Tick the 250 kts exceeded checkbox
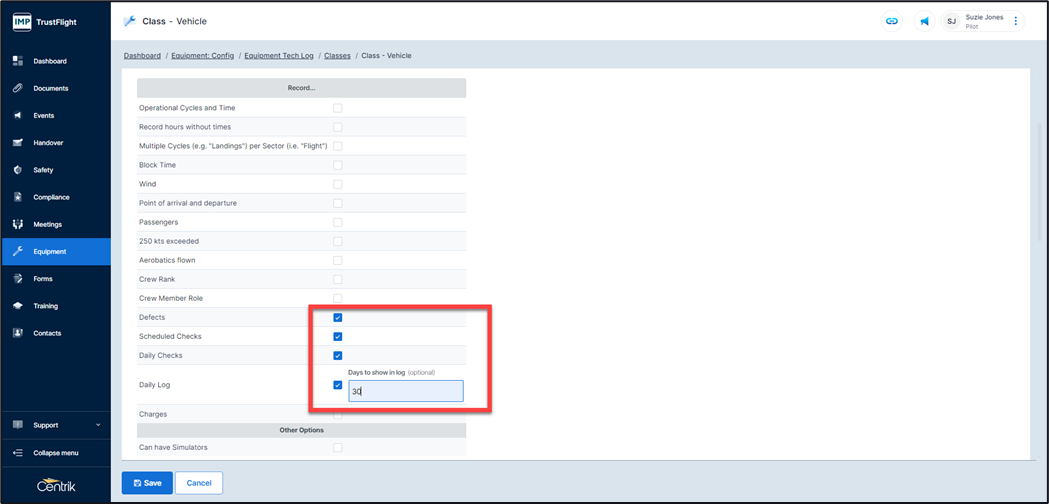 [x=338, y=241]
